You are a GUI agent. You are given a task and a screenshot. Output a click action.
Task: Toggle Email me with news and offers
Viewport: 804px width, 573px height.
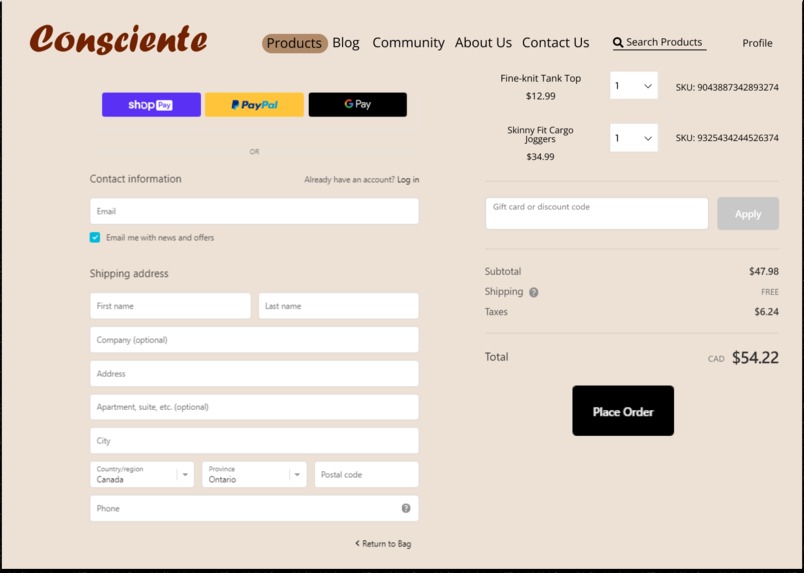pos(95,238)
